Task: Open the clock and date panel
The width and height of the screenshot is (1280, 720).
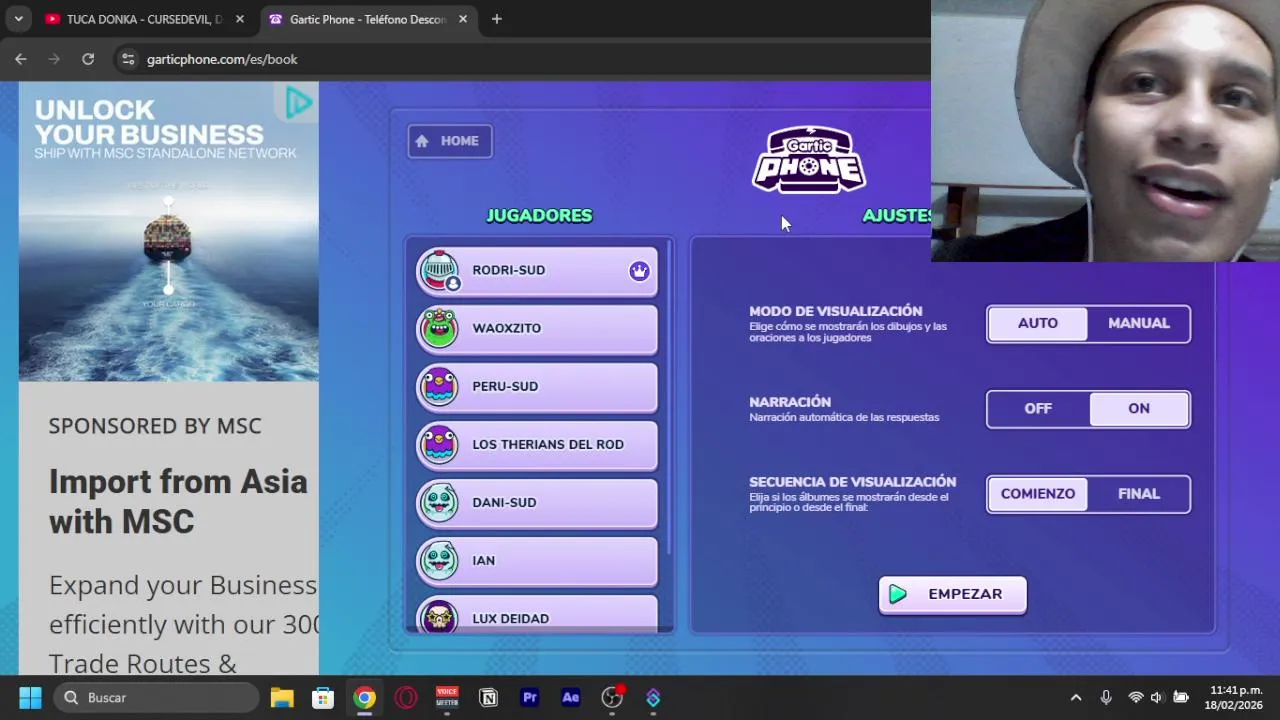Action: (x=1236, y=697)
